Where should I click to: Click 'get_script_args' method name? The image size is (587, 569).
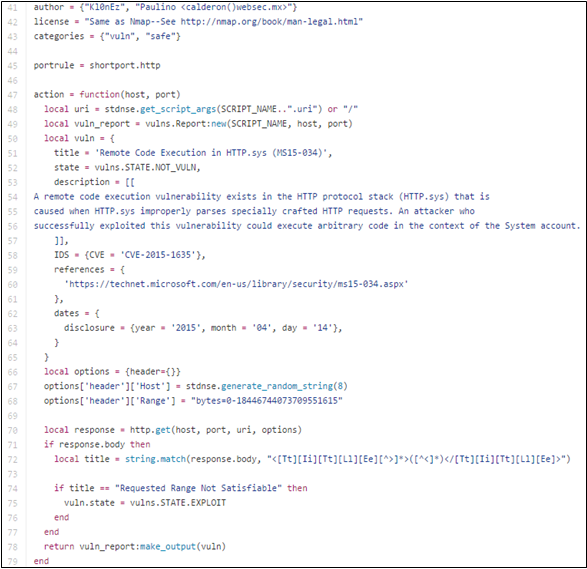[178, 109]
